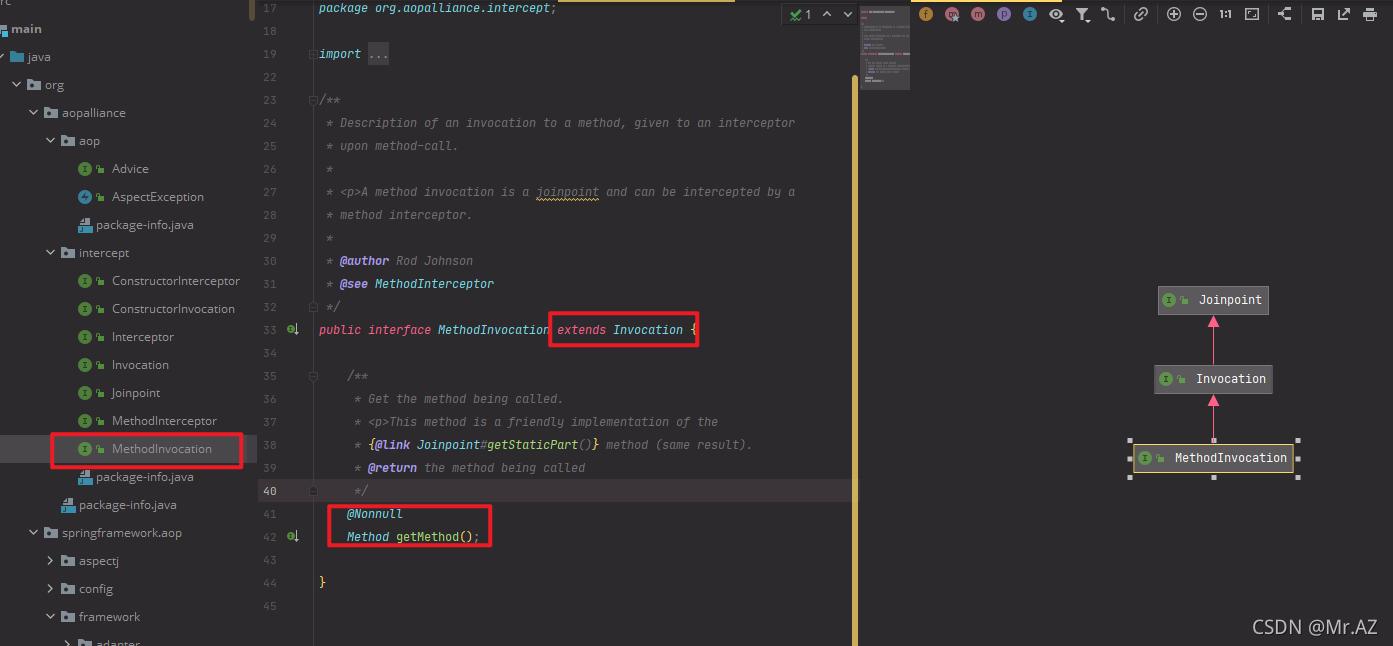Expand the folded import statement
This screenshot has height=646, width=1393.
click(x=378, y=54)
